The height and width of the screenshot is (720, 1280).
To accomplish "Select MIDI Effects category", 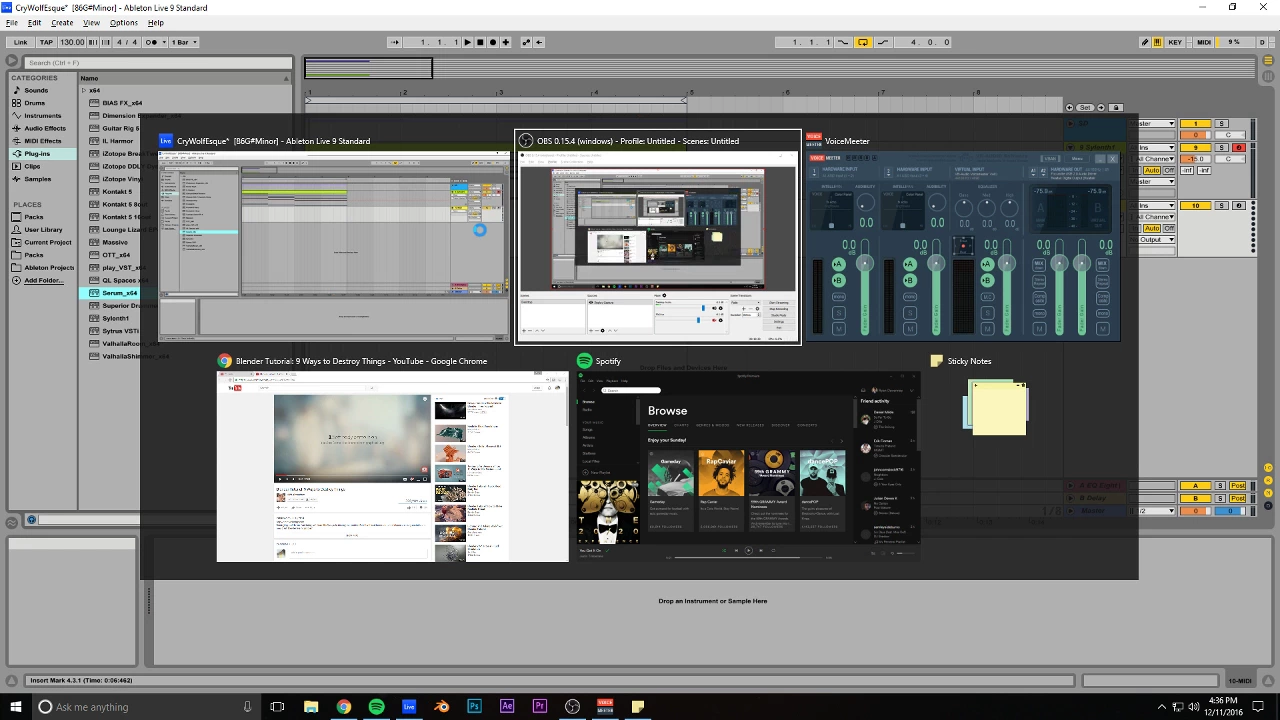I will pos(43,141).
